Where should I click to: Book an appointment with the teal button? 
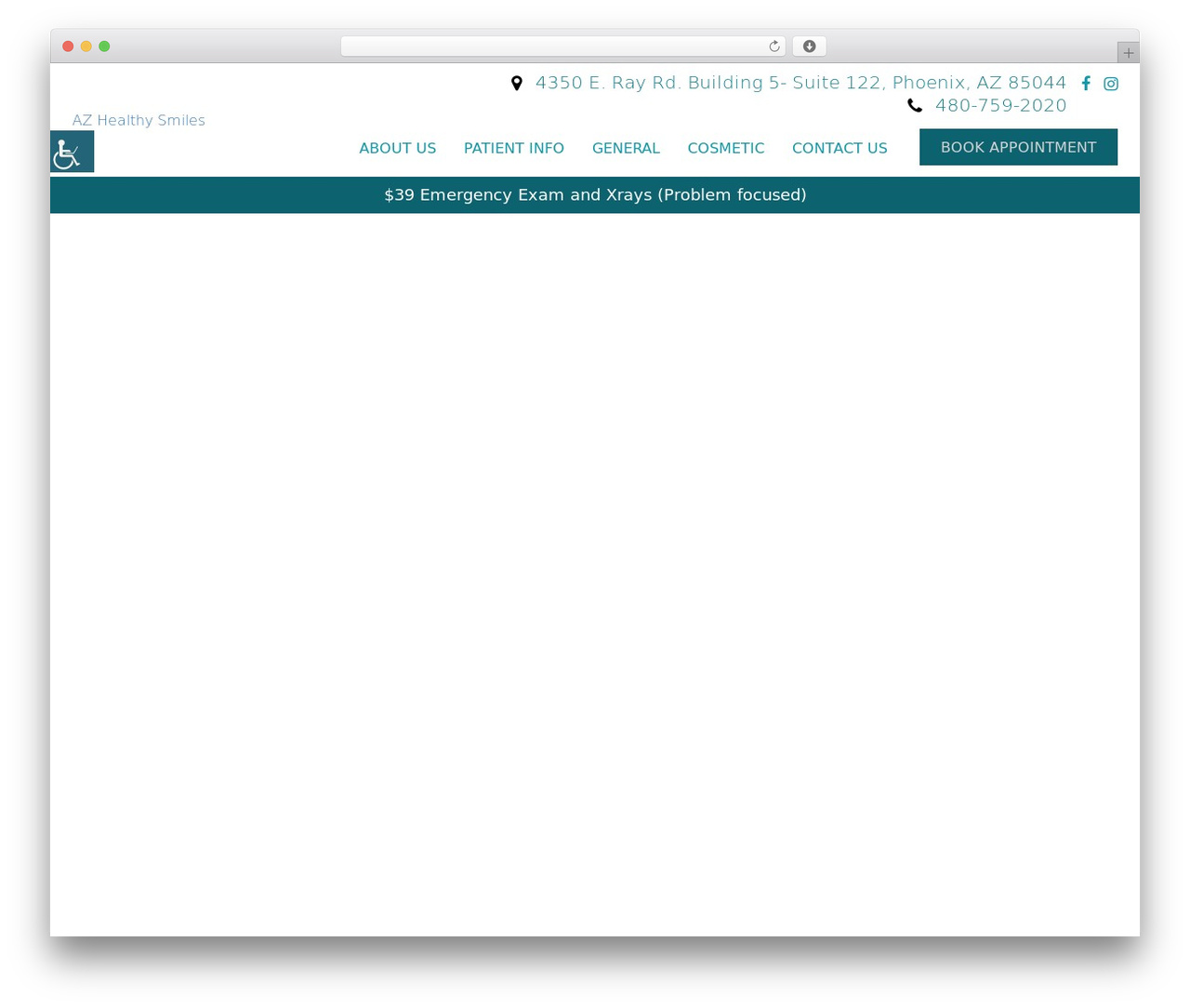coord(1018,147)
